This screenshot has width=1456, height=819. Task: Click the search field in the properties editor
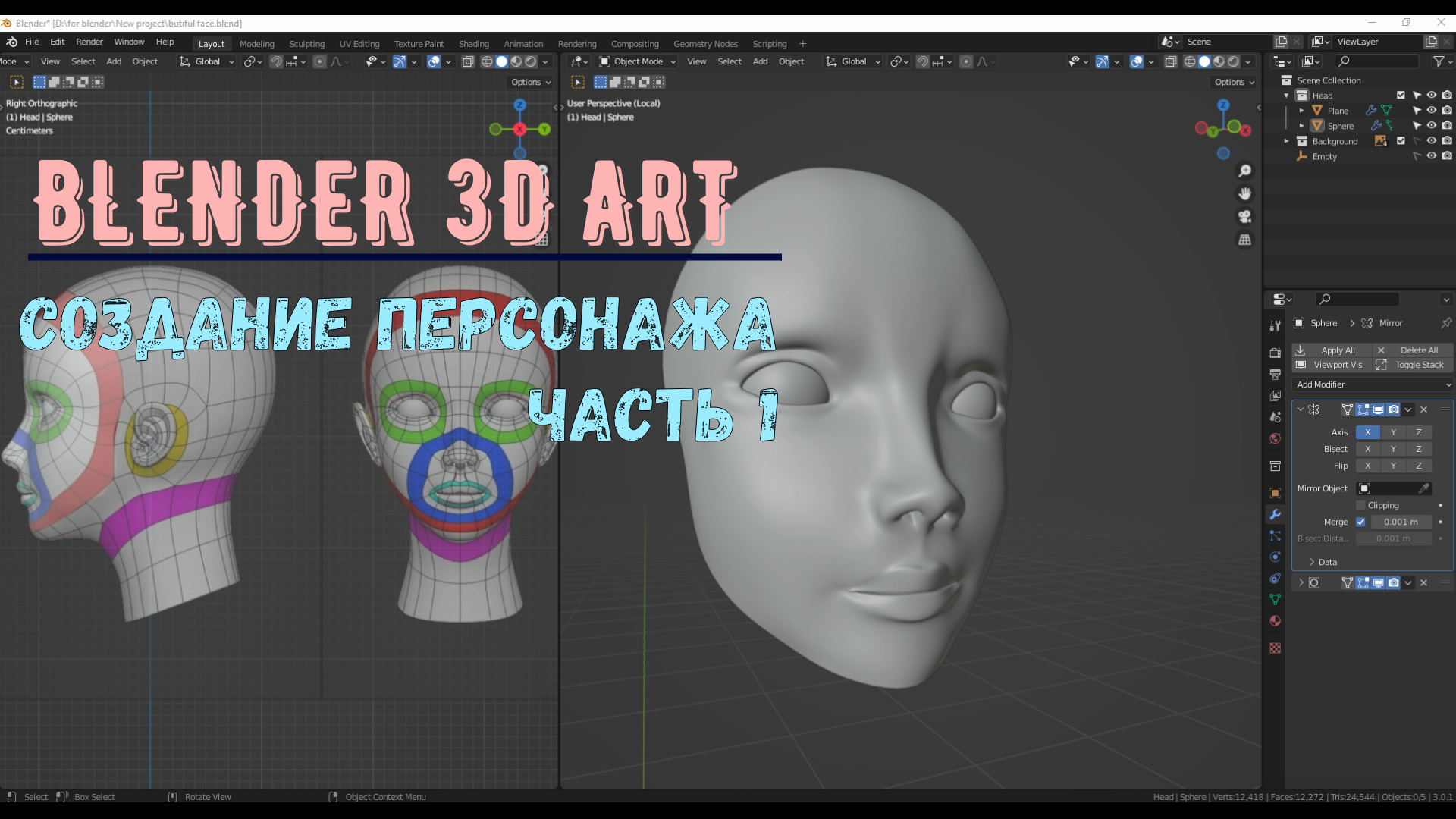(x=1357, y=299)
